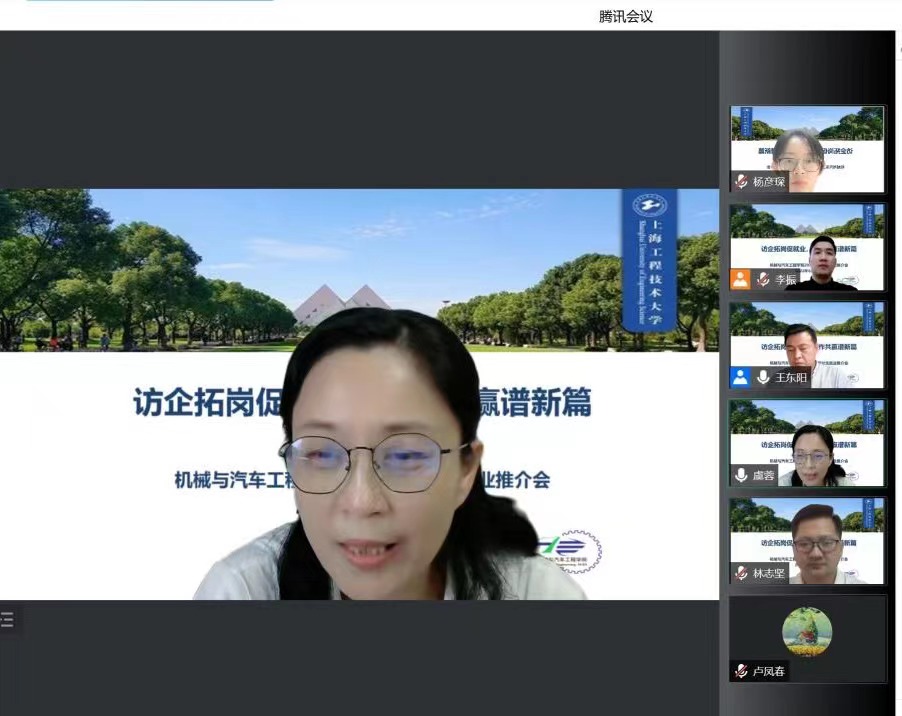Click the orange person icon in 李振's tile
The height and width of the screenshot is (716, 902).
pos(740,280)
